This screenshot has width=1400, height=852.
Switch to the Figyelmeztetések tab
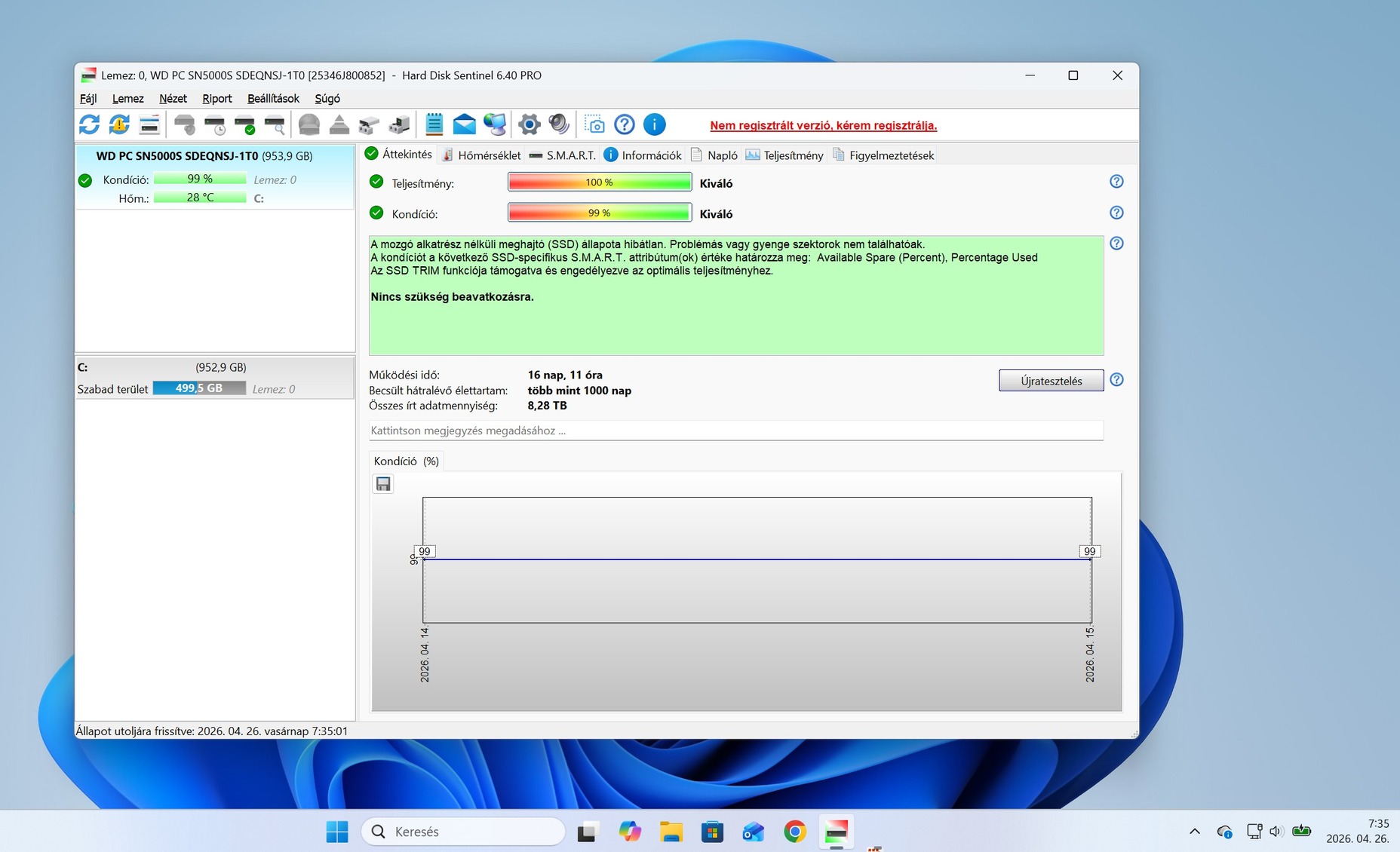[883, 155]
